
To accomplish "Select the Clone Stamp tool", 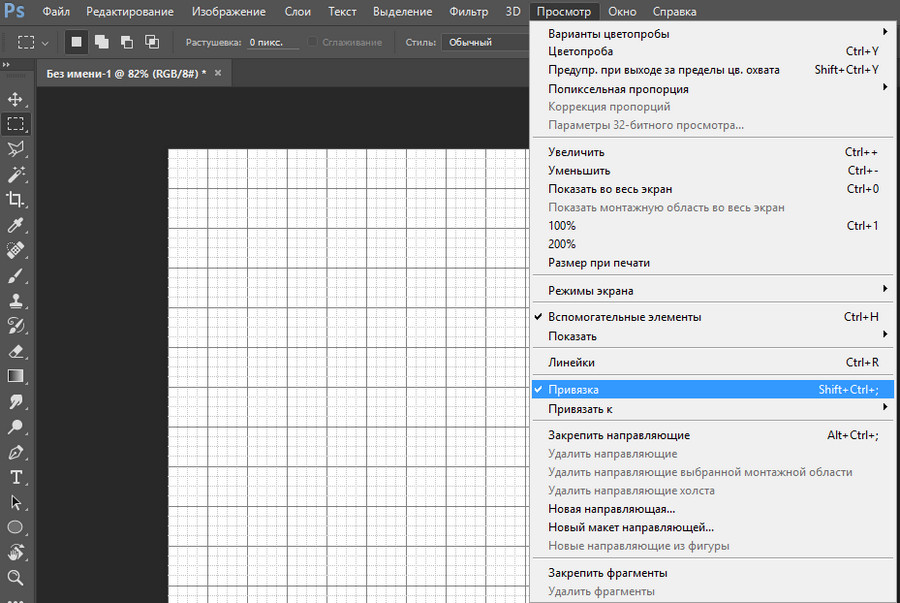I will pyautogui.click(x=15, y=301).
